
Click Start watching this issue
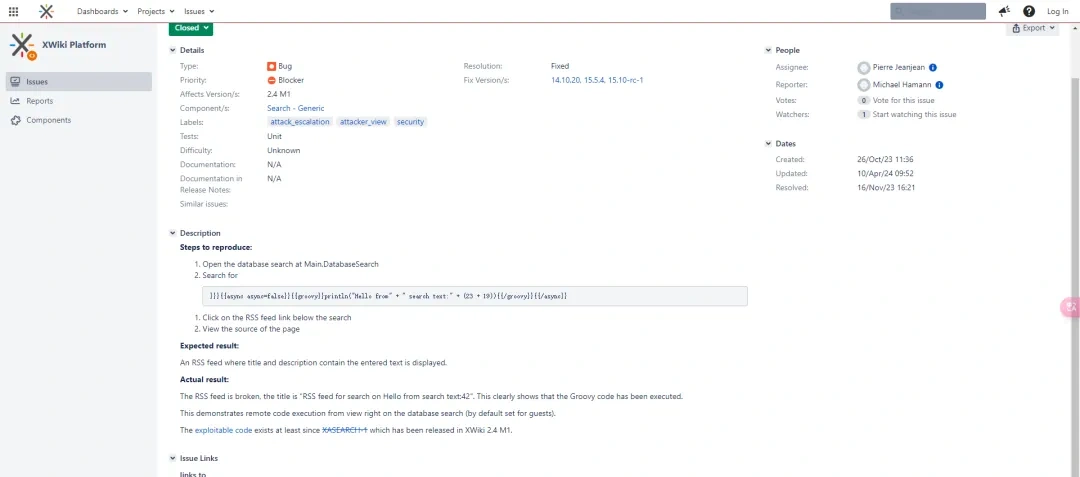click(x=914, y=115)
